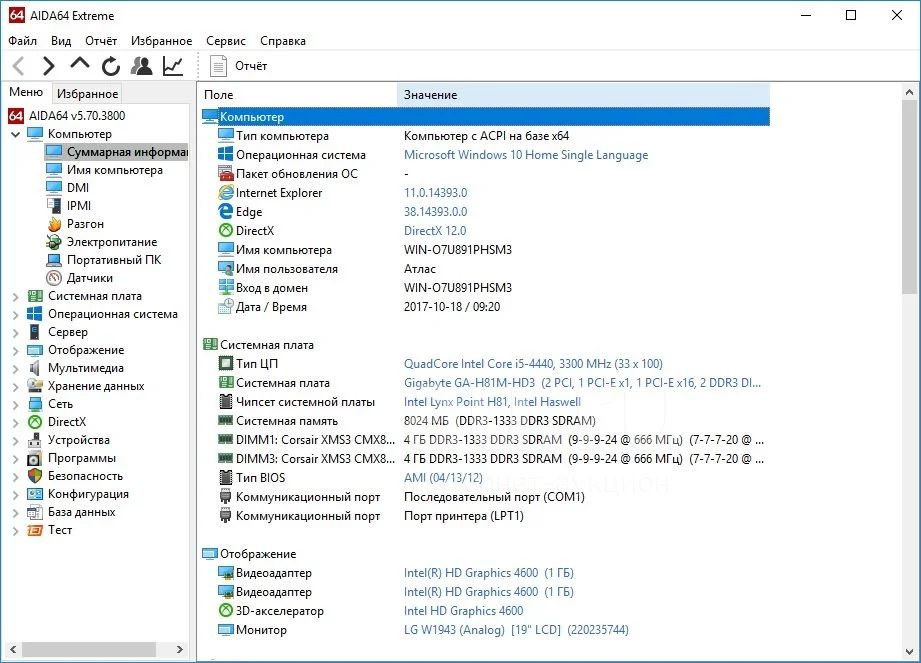921x663 pixels.
Task: Open the AMI (04/13/12) BIOS link
Action: [x=443, y=477]
